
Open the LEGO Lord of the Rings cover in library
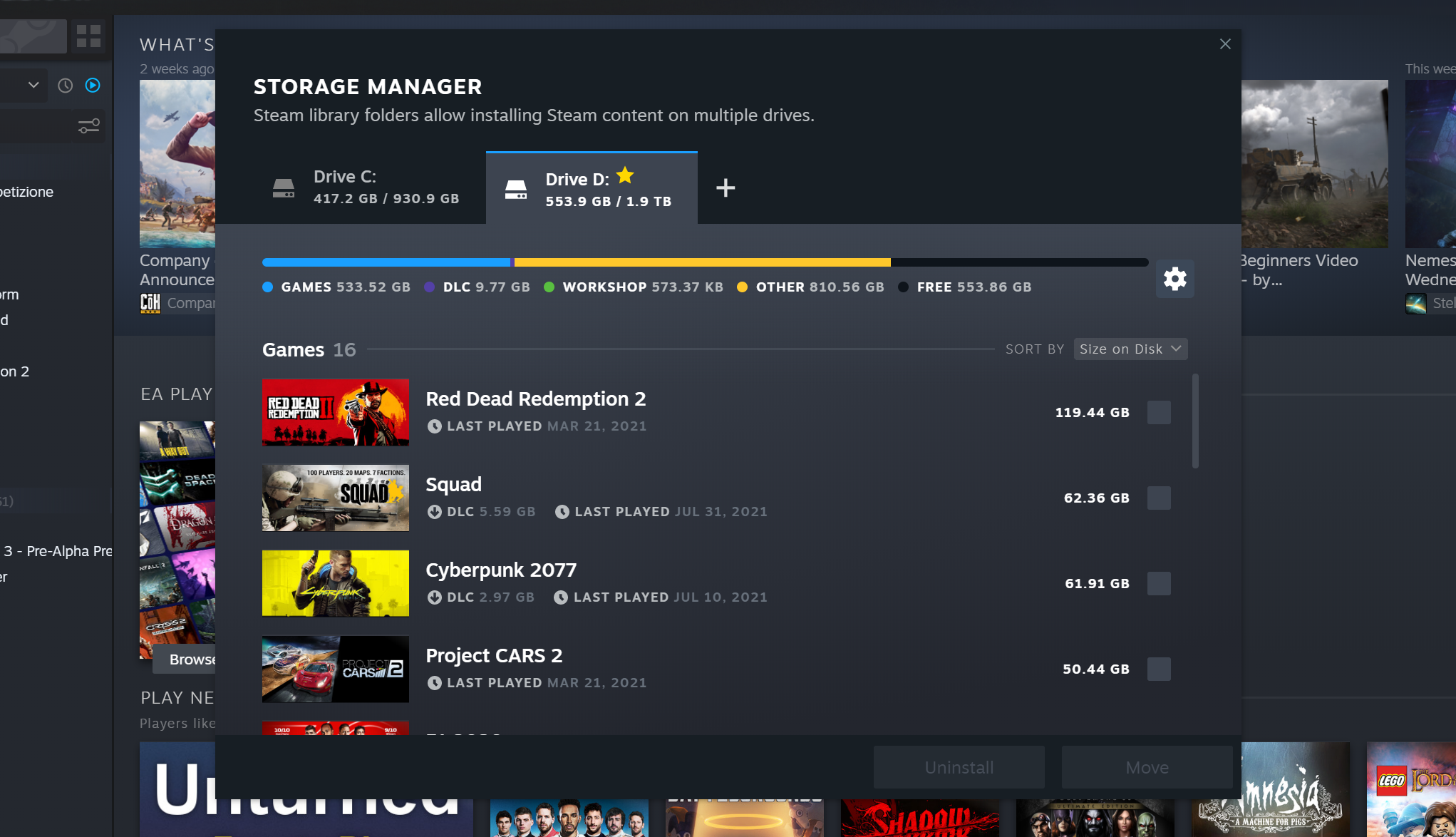tap(1411, 790)
